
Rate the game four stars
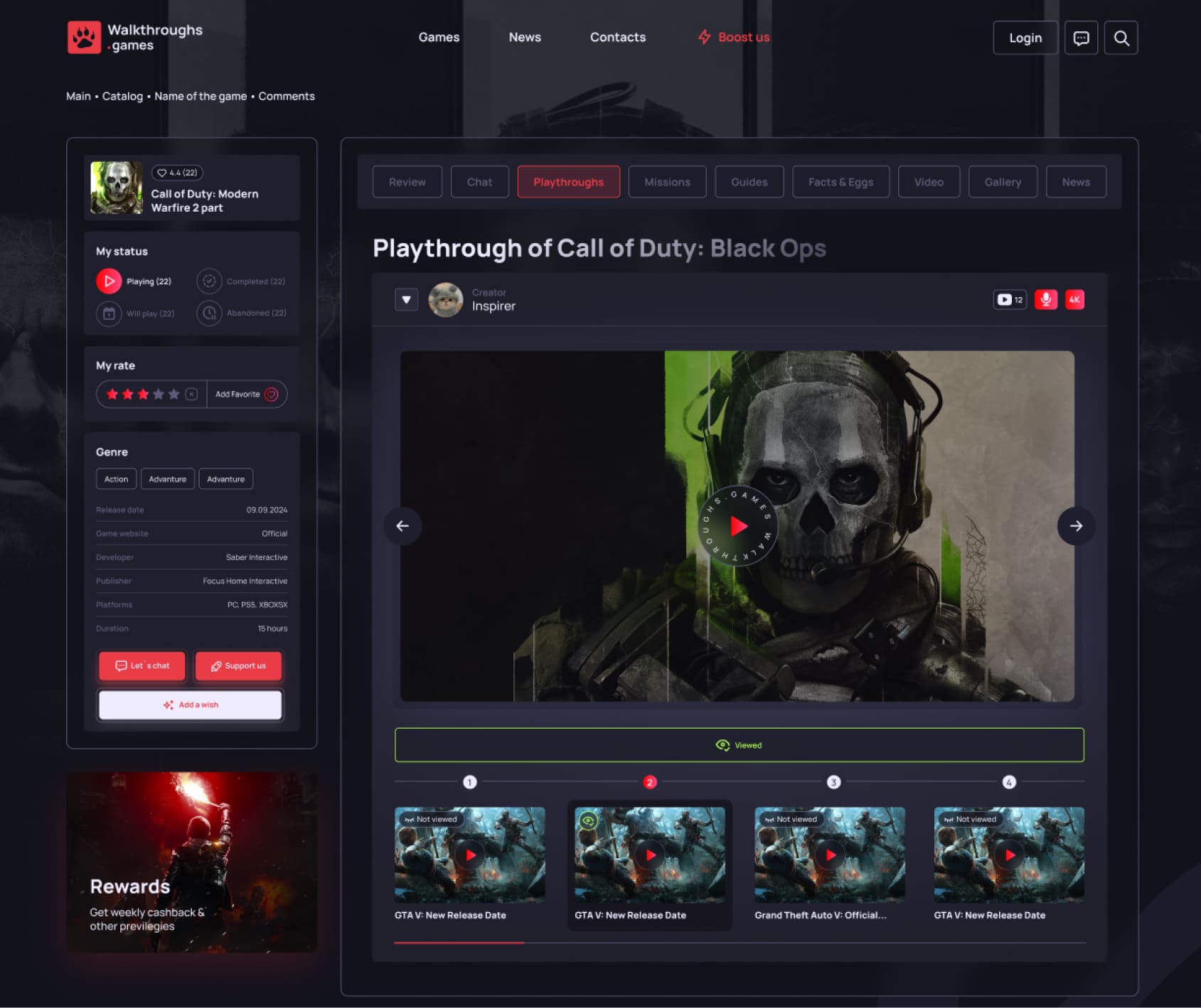pyautogui.click(x=159, y=394)
